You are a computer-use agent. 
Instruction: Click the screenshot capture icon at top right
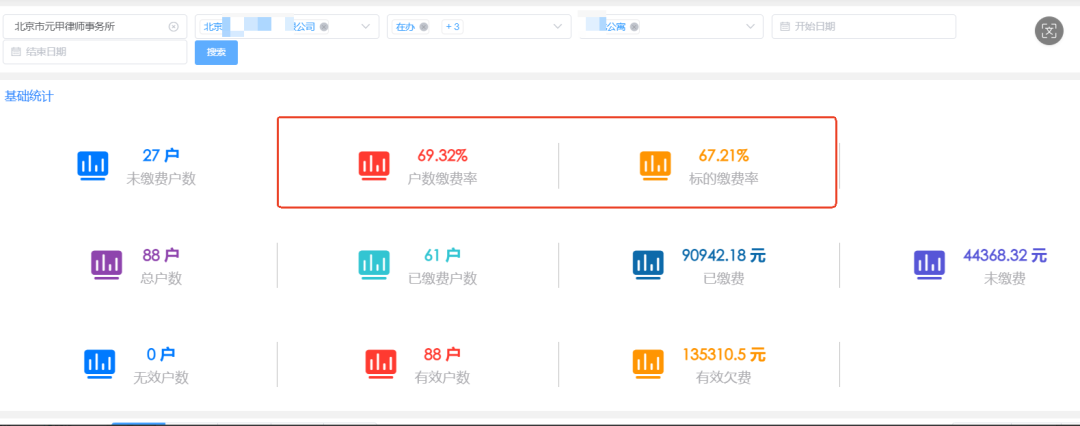pyautogui.click(x=1048, y=30)
